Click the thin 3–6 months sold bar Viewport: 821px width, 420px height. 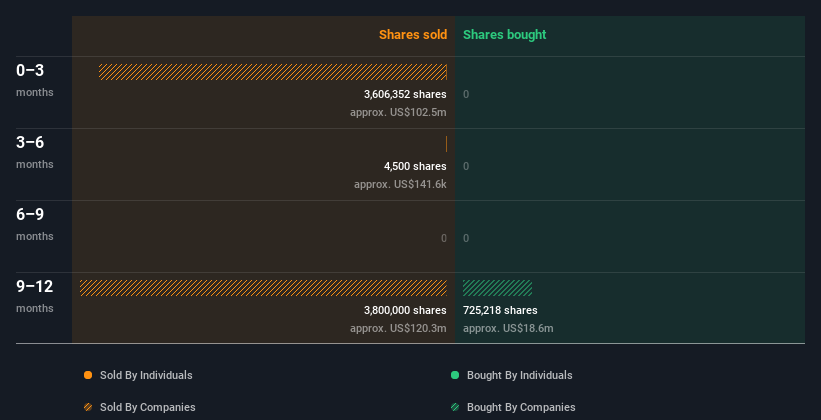tap(446, 144)
